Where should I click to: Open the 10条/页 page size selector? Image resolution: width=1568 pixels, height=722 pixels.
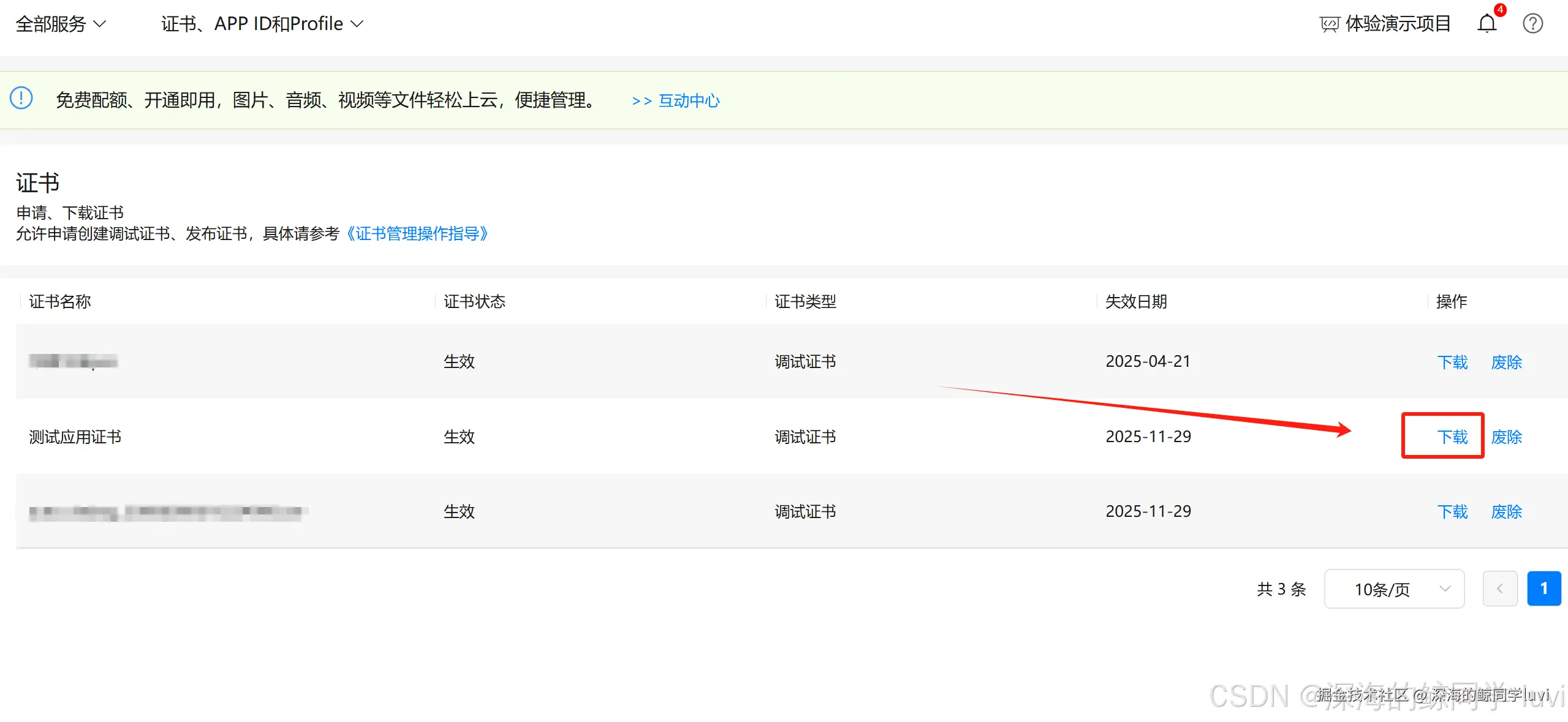tap(1393, 589)
